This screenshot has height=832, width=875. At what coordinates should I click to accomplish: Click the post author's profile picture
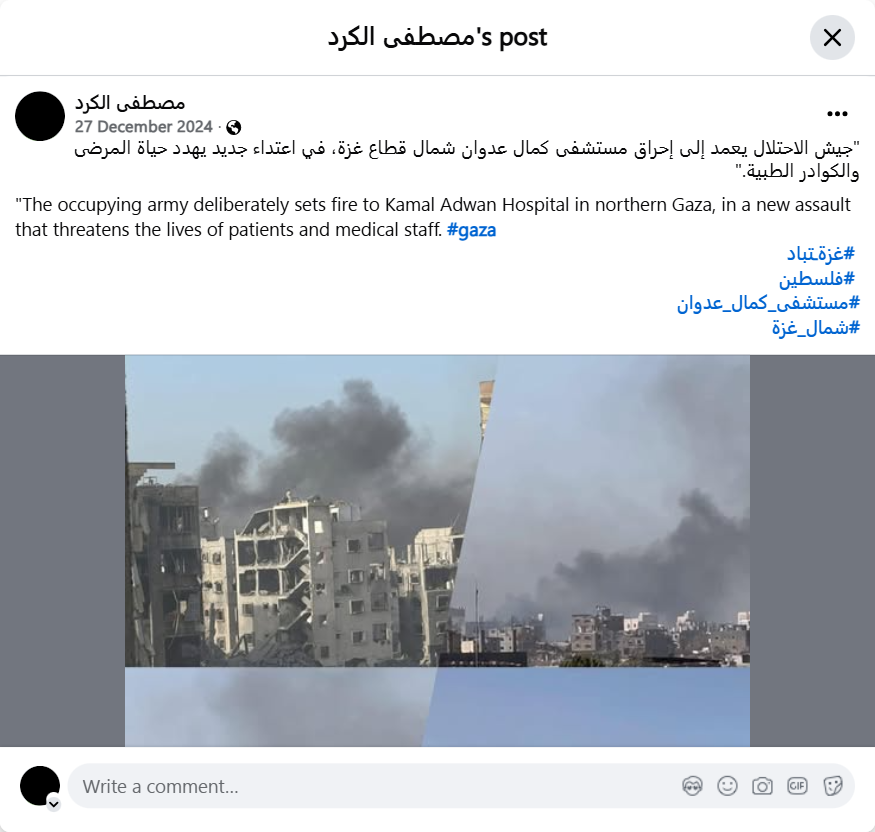click(x=40, y=116)
